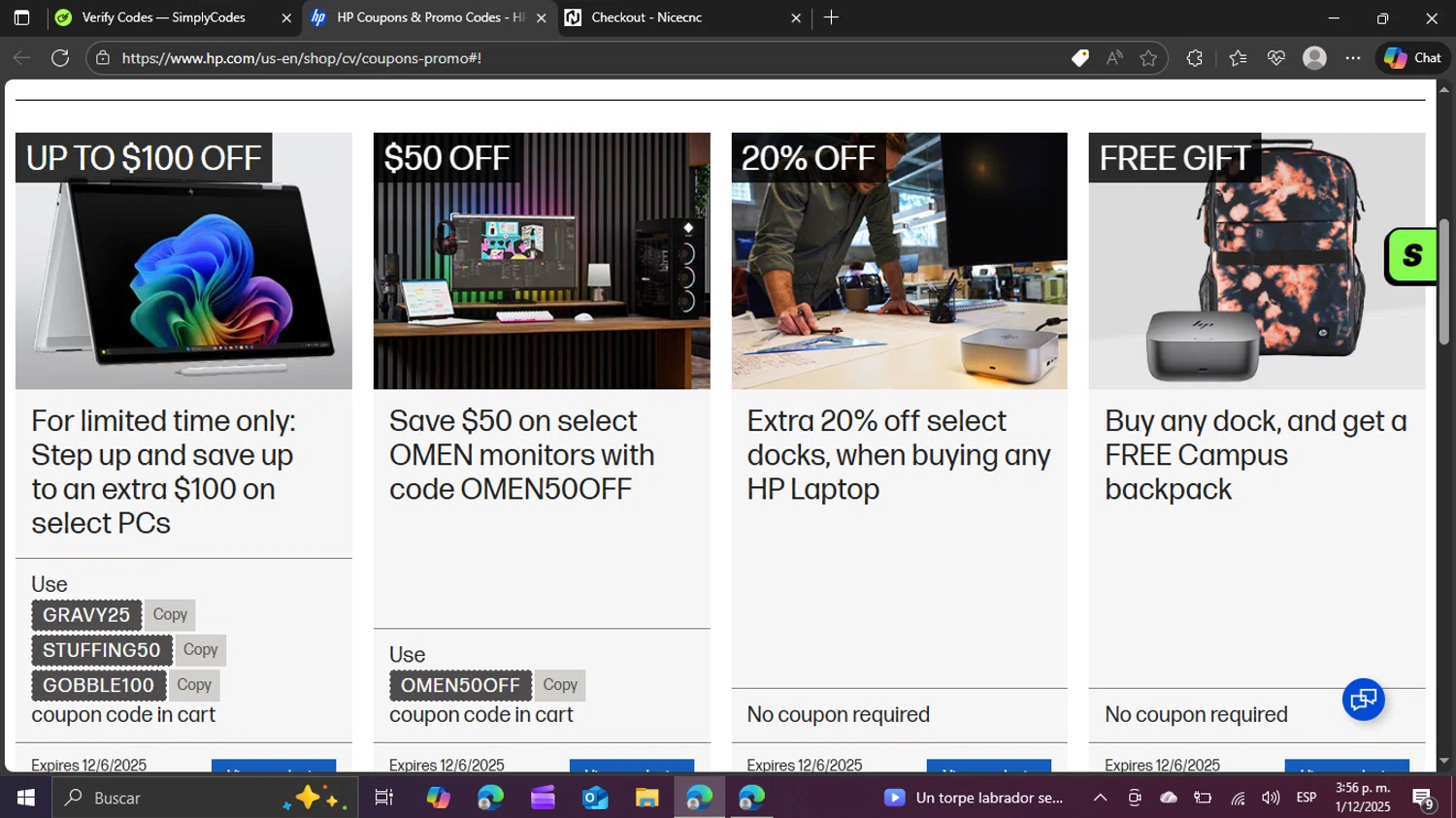Image resolution: width=1456 pixels, height=818 pixels.
Task: Start Read aloud from address bar
Action: click(x=1114, y=58)
